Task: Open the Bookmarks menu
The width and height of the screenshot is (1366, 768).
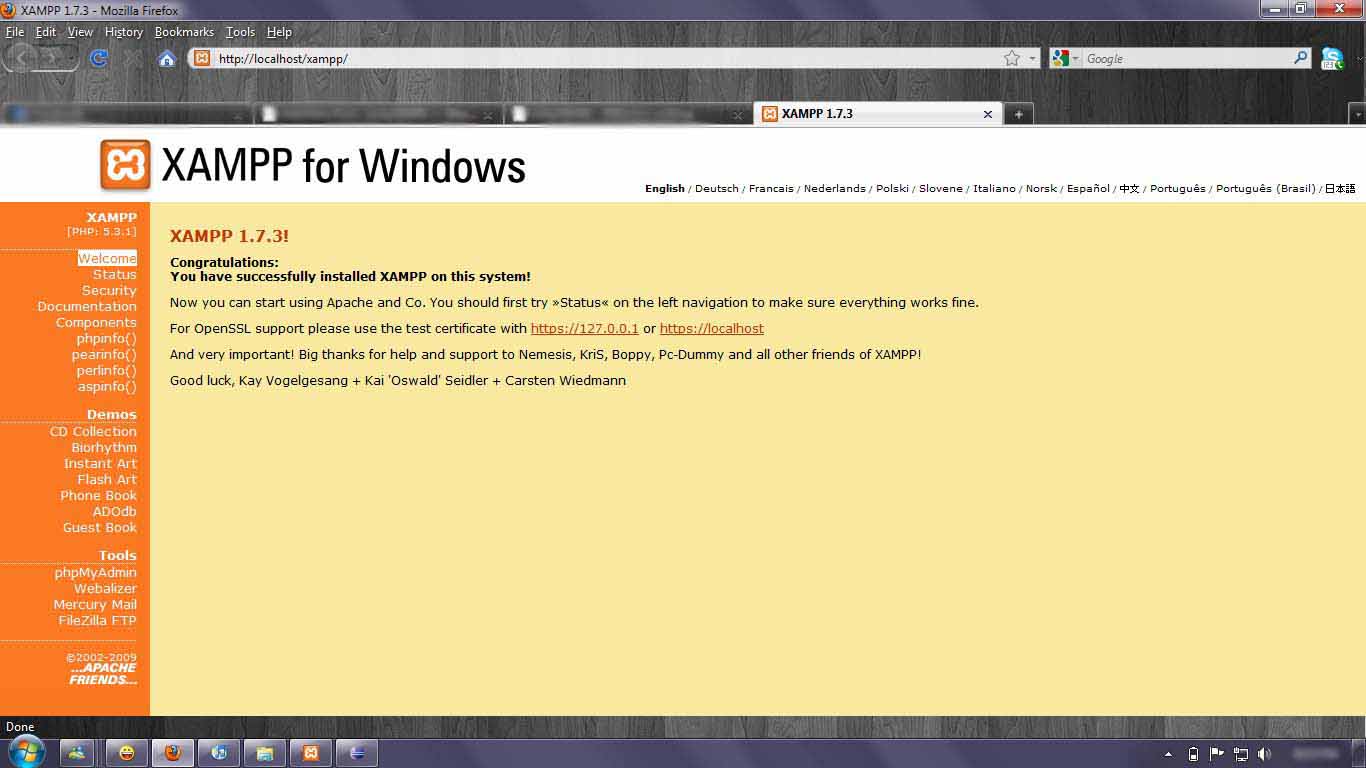Action: [184, 32]
